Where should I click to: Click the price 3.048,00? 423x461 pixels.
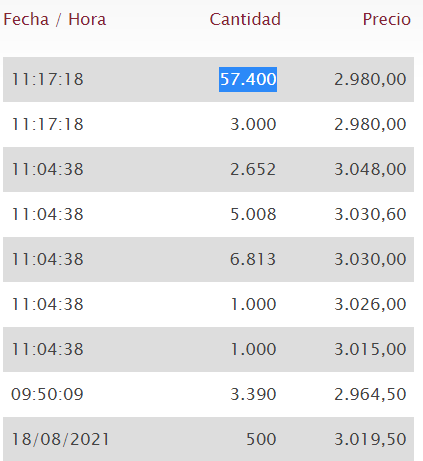tap(370, 169)
